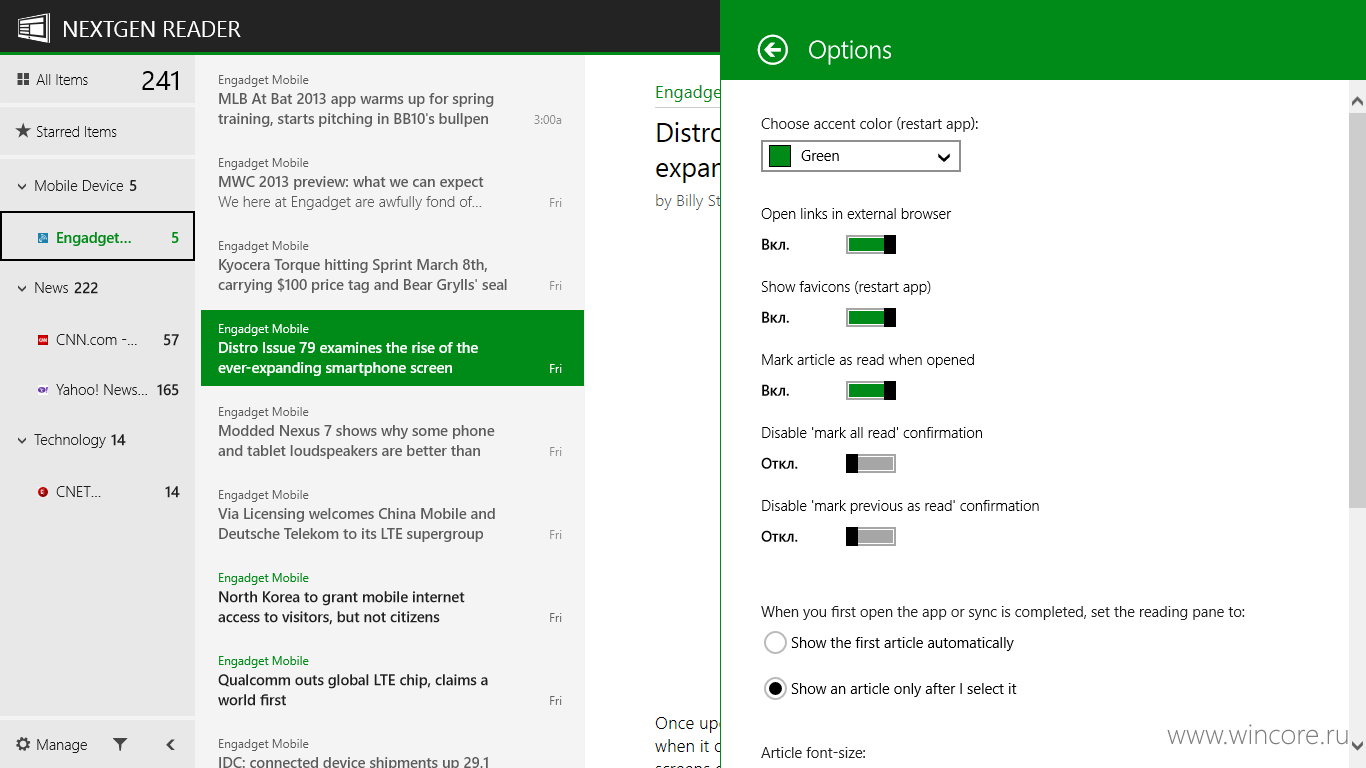
Task: Click the Engadget feed favicon
Action: (43, 238)
